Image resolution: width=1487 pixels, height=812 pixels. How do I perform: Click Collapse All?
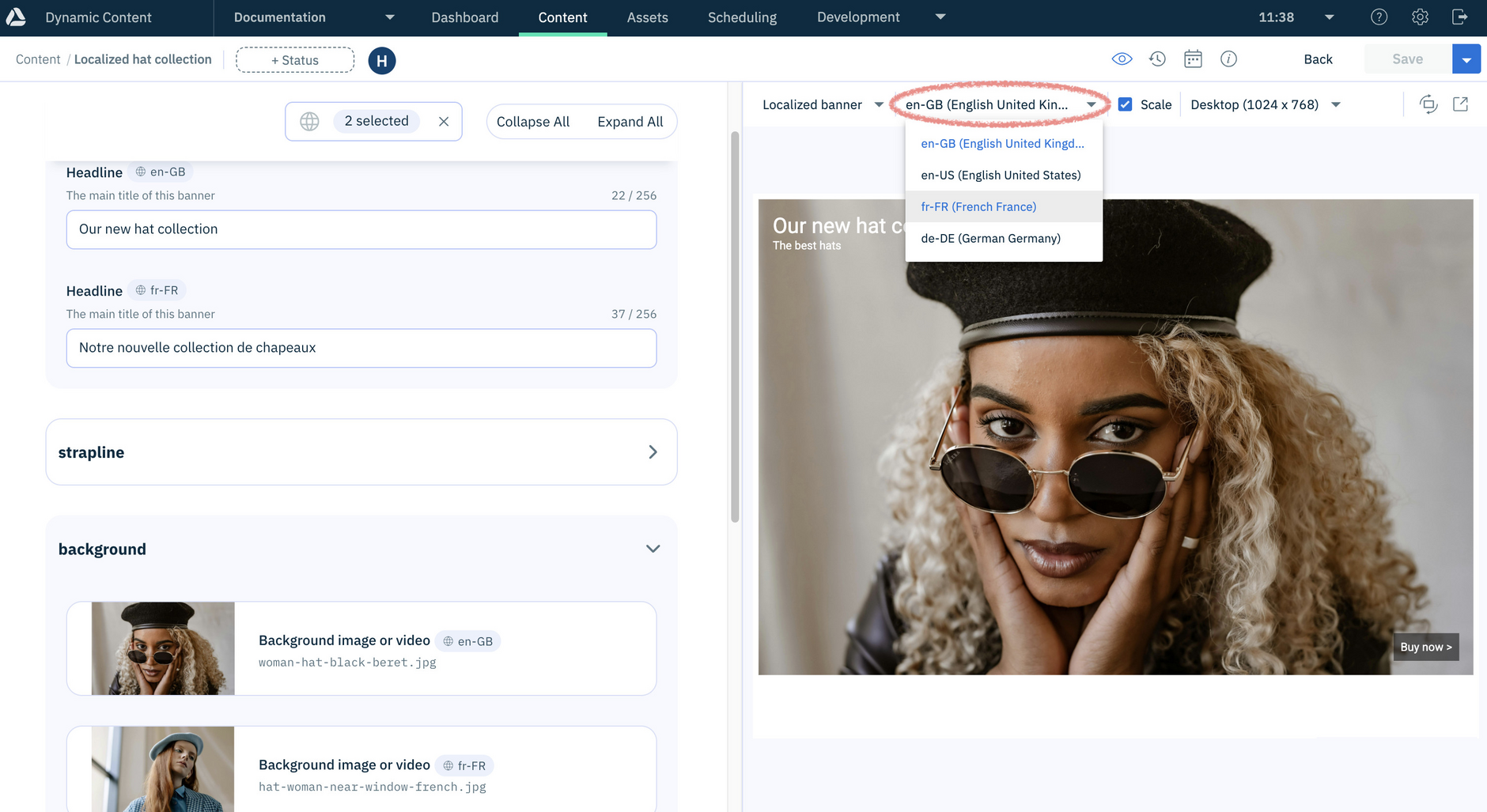[533, 122]
